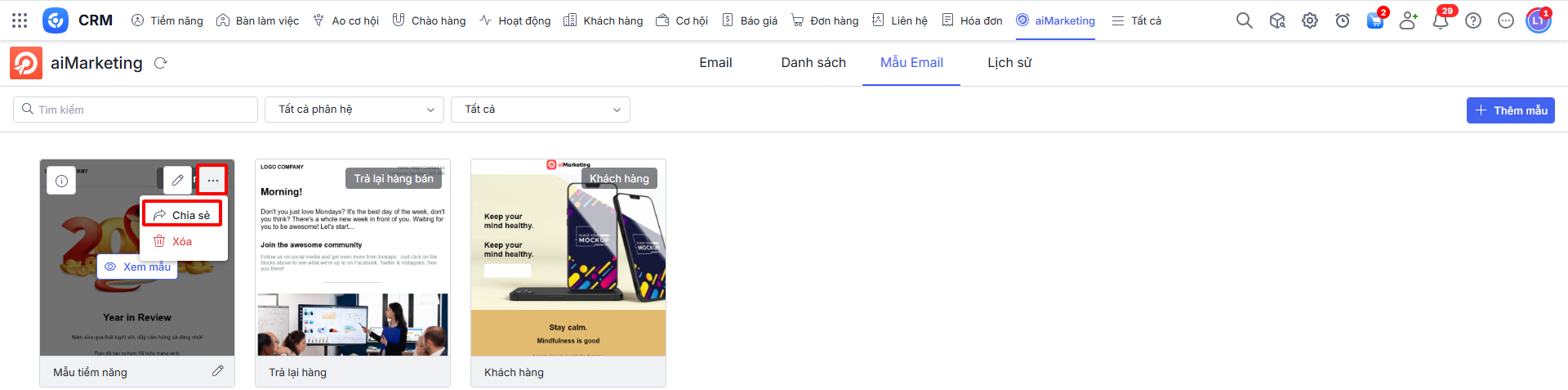Open the Tất cả phân hệ dropdown

(354, 110)
